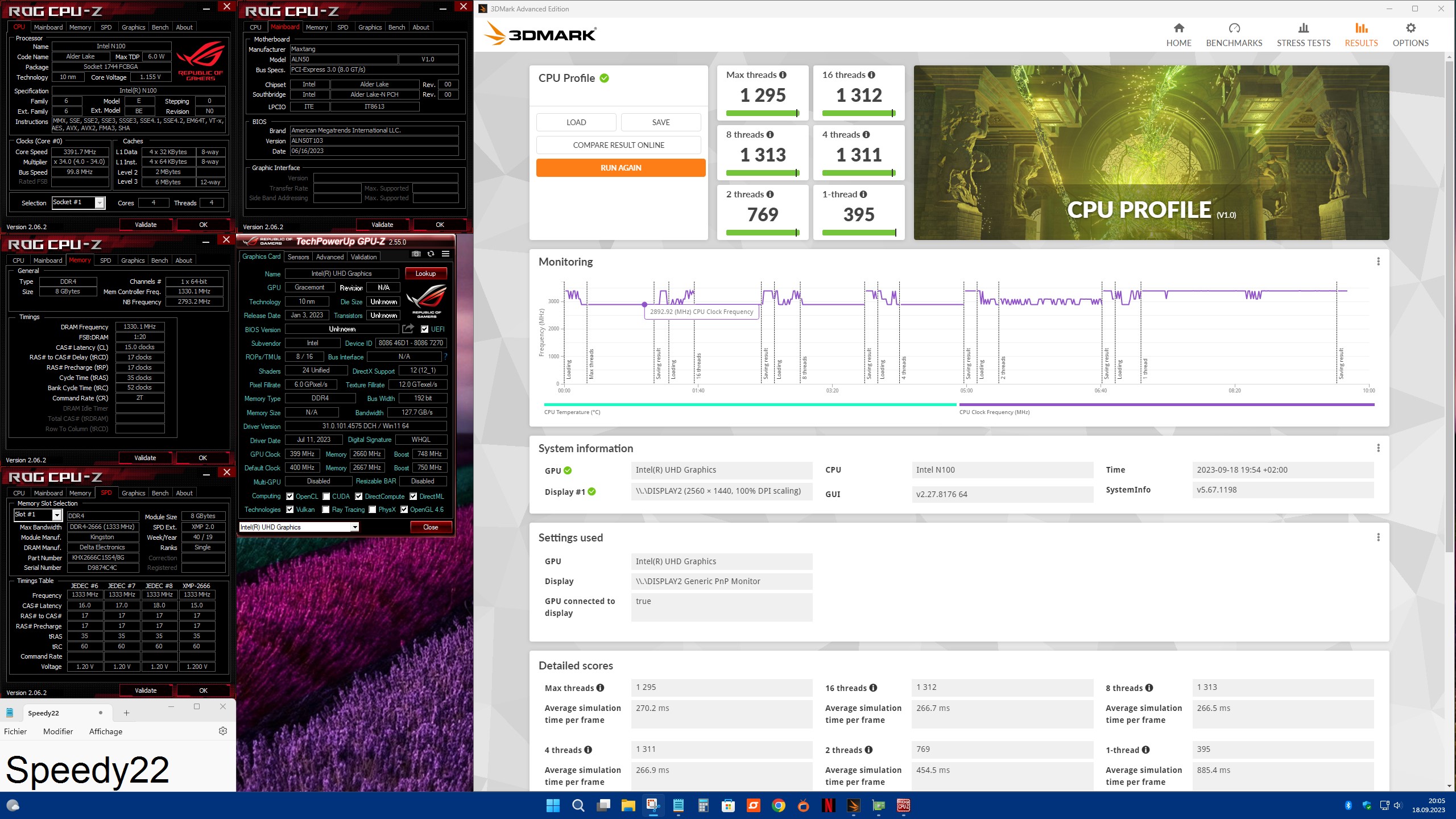Screen dimensions: 1456x819
Task: Open ROG CPU-Z taskbar icon
Action: pyautogui.click(x=903, y=805)
